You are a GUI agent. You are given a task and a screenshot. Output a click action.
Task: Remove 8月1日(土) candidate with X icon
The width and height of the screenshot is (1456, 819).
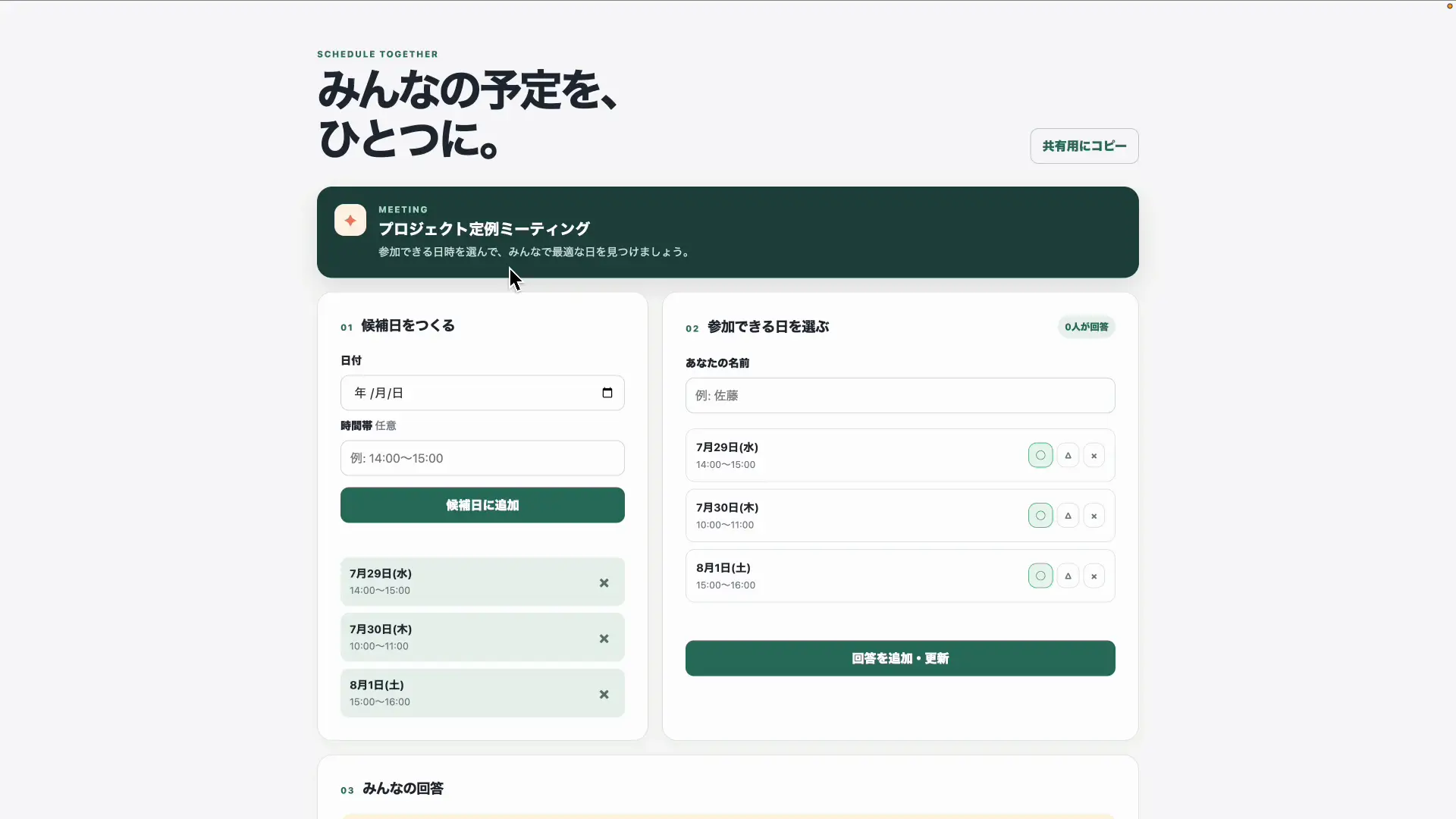pos(604,695)
